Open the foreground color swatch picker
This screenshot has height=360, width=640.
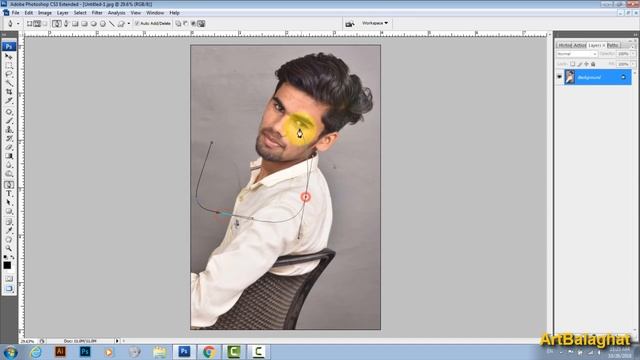click(x=7, y=265)
